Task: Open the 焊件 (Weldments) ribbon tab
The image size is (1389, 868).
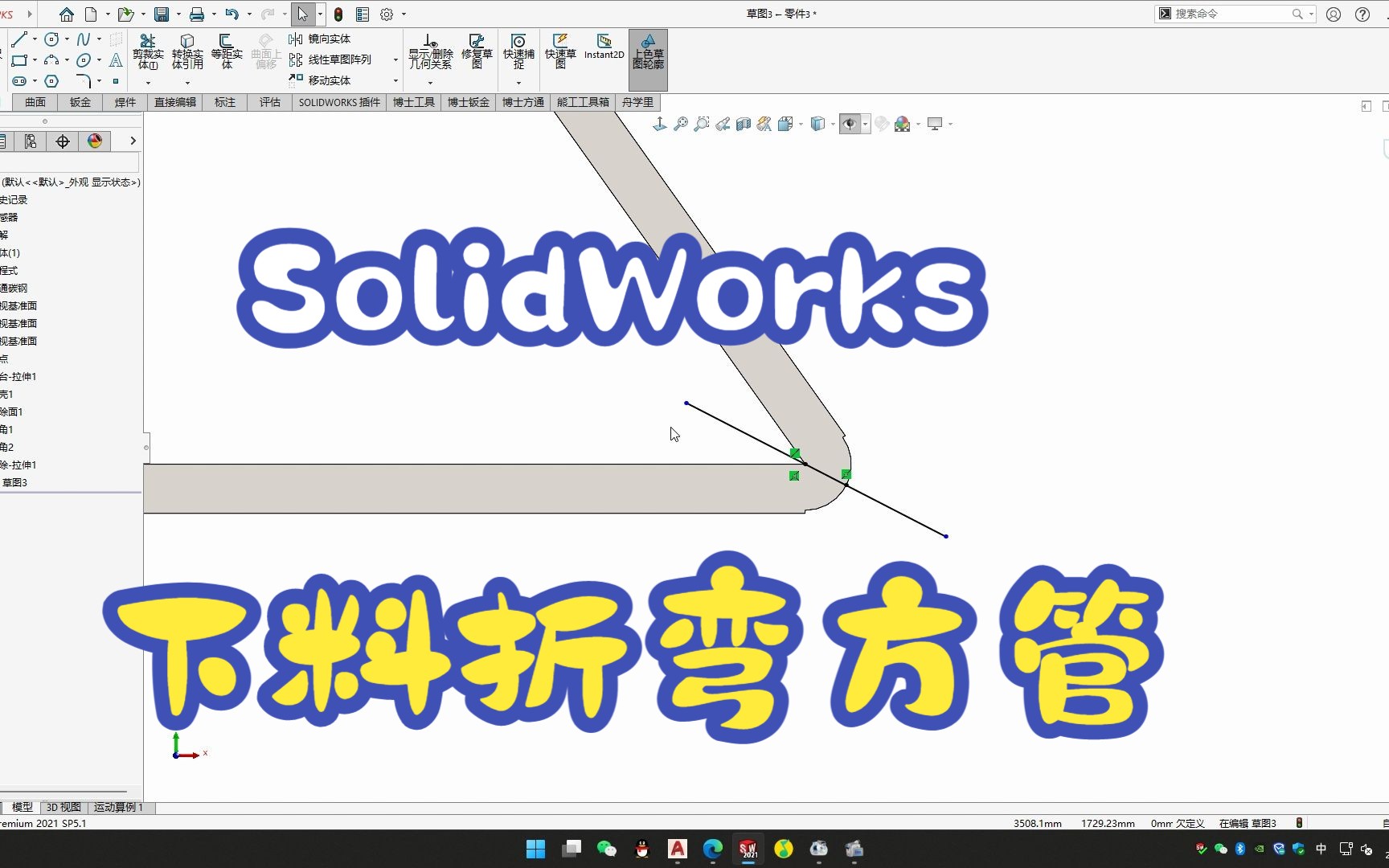Action: (125, 102)
